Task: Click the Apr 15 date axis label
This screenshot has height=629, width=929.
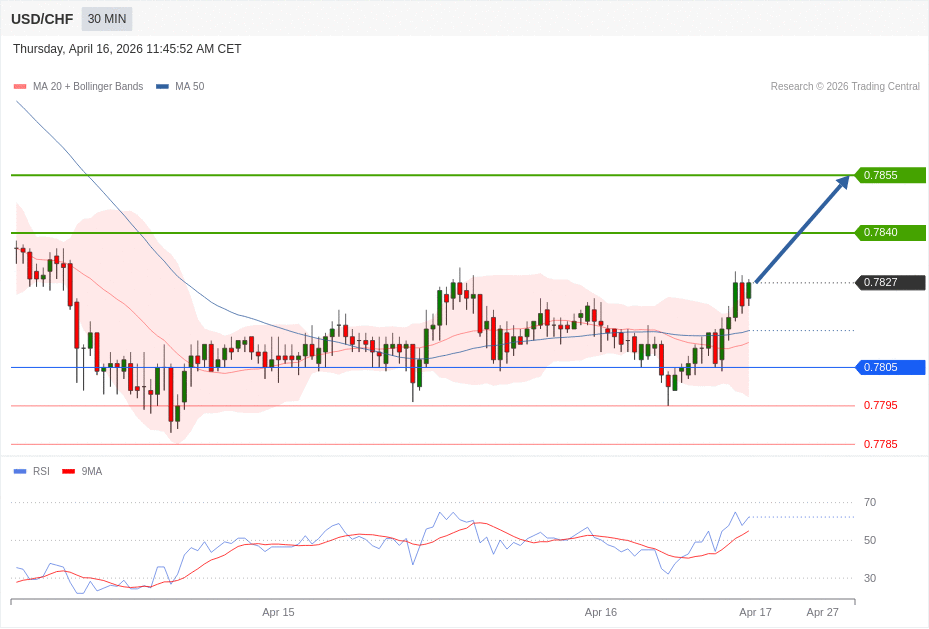Action: tap(278, 612)
